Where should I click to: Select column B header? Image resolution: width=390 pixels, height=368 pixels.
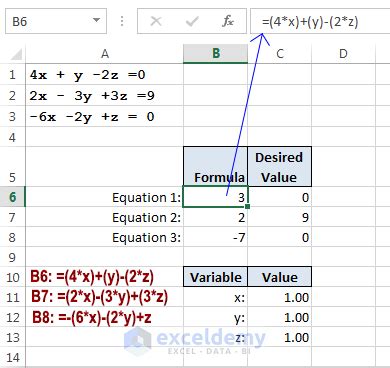pyautogui.click(x=216, y=53)
